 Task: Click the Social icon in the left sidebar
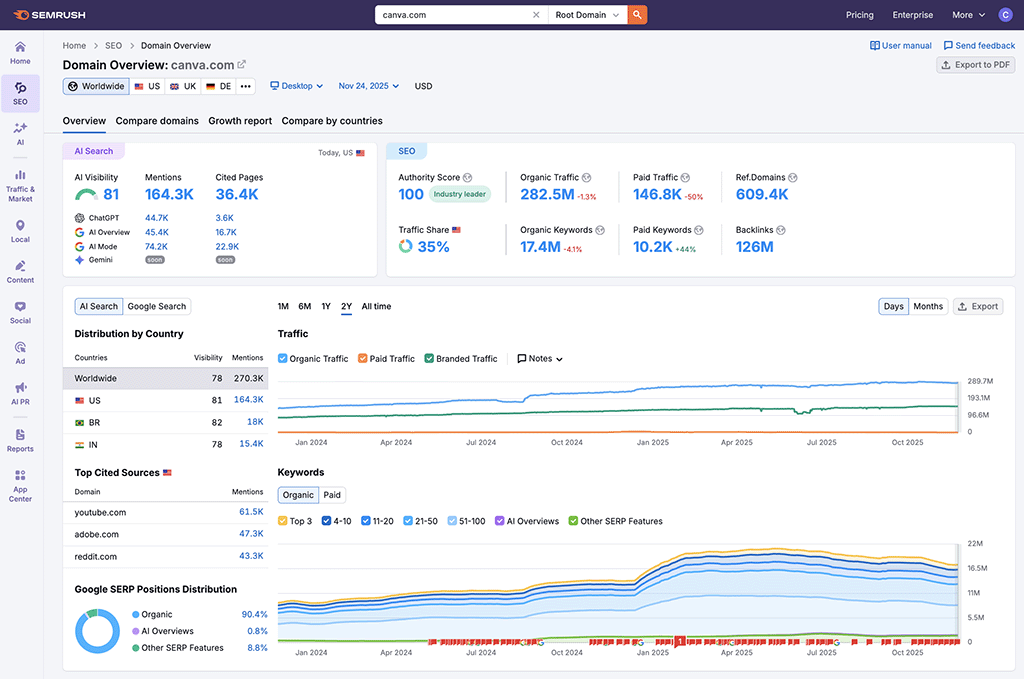[x=20, y=313]
